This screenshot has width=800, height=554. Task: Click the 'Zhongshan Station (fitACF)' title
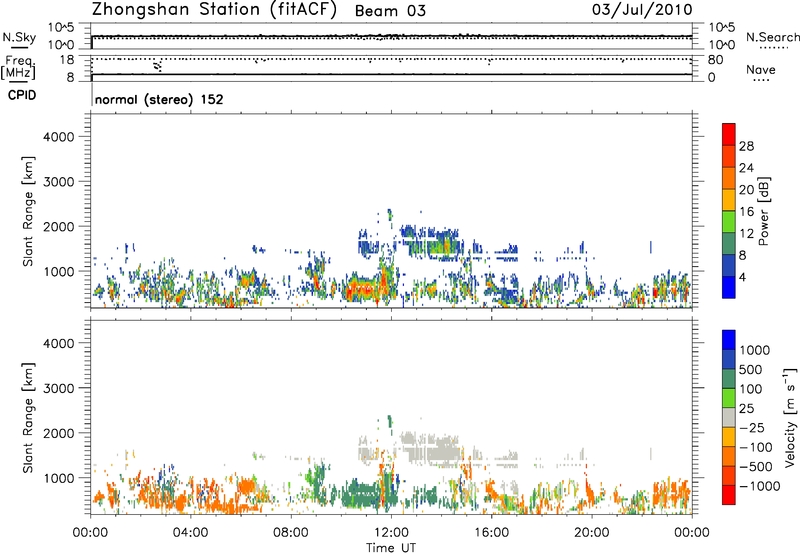(214, 10)
